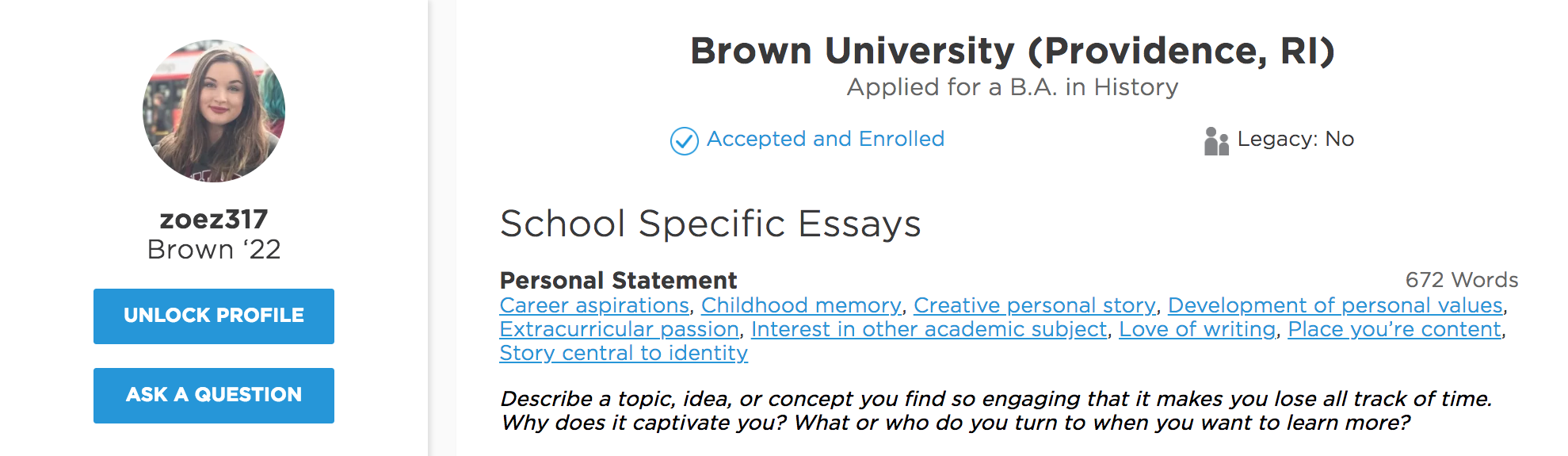Click the Legacy: No label
The width and height of the screenshot is (1568, 456).
tap(1295, 140)
